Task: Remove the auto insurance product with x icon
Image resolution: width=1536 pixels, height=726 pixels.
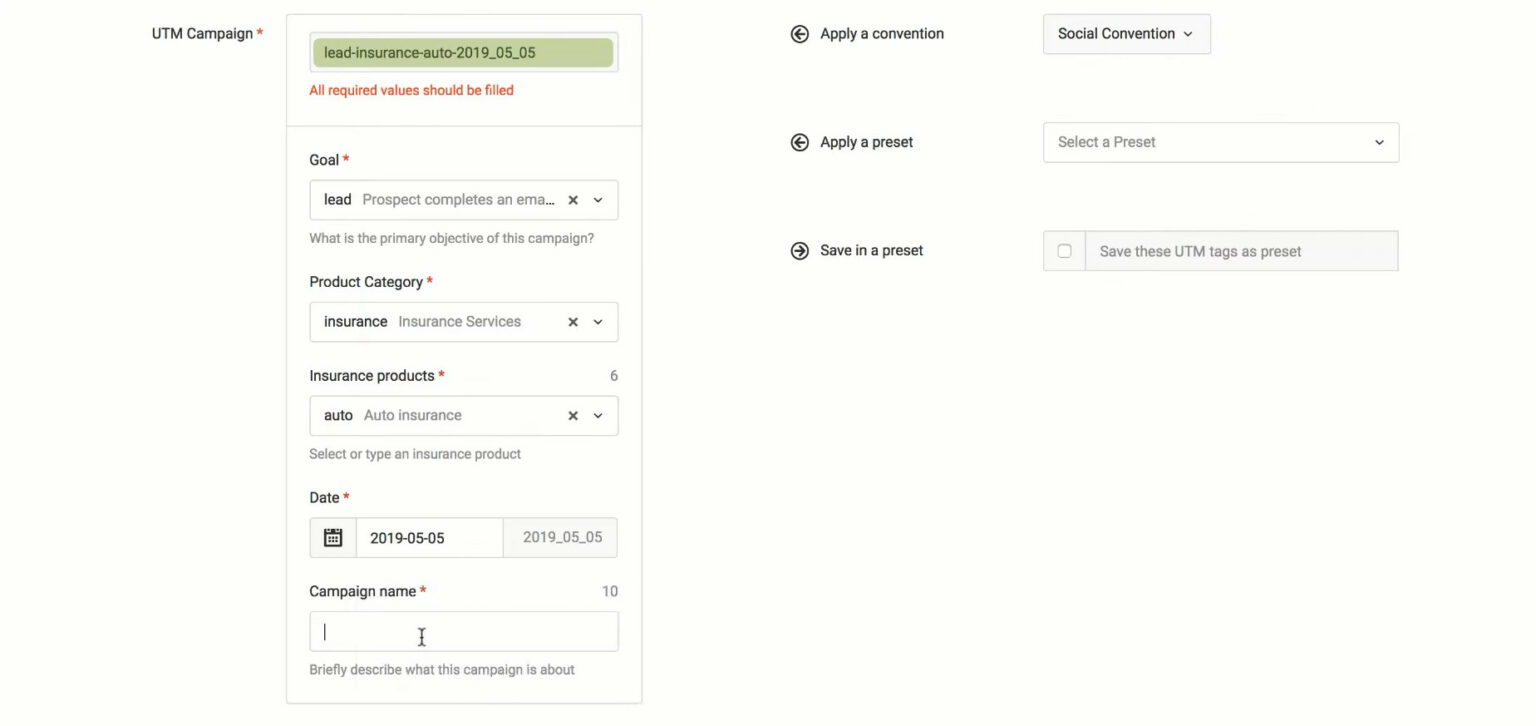Action: pyautogui.click(x=572, y=415)
